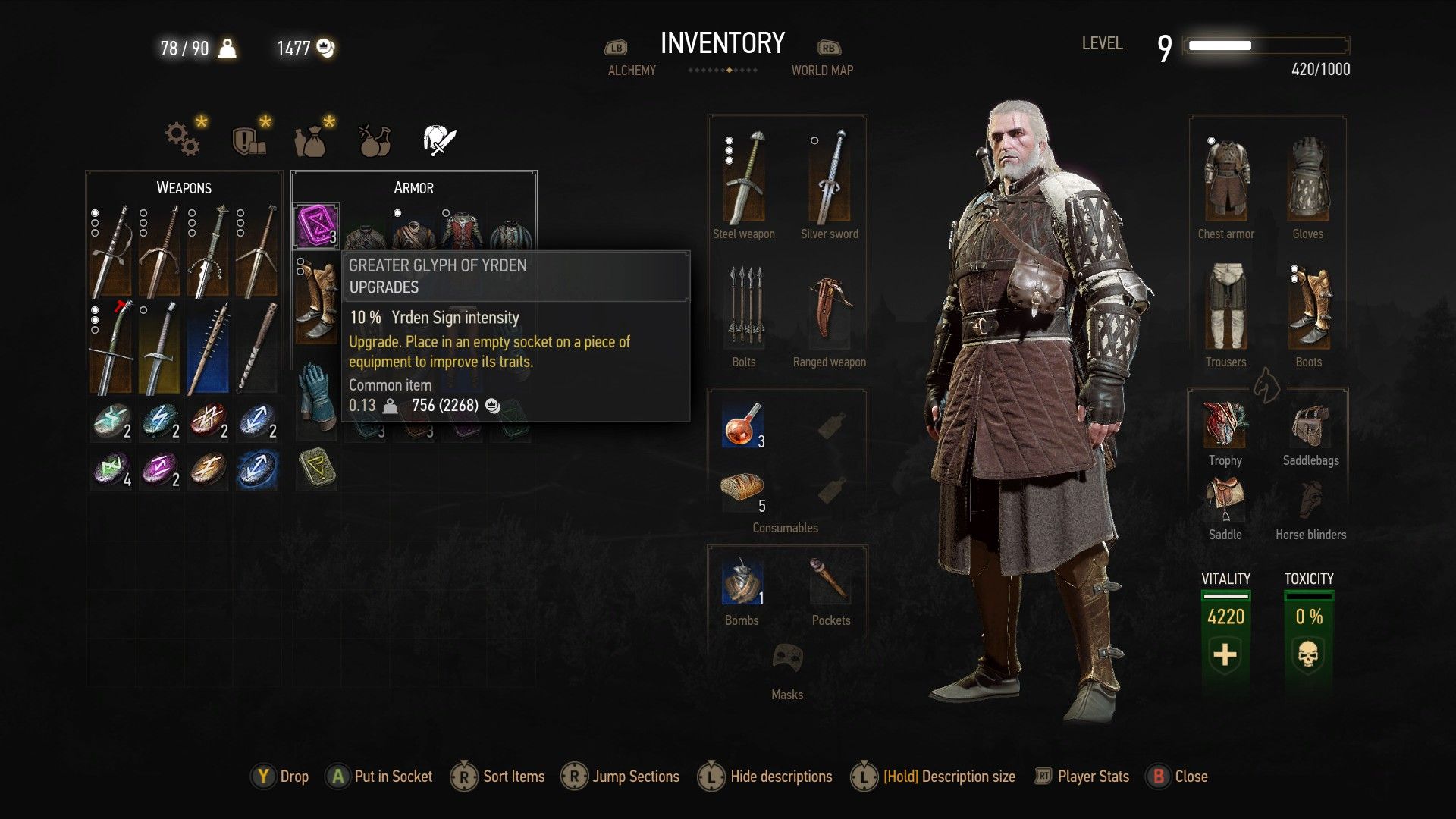Image resolution: width=1456 pixels, height=819 pixels.
Task: Open Player Stats panel
Action: click(x=1082, y=777)
